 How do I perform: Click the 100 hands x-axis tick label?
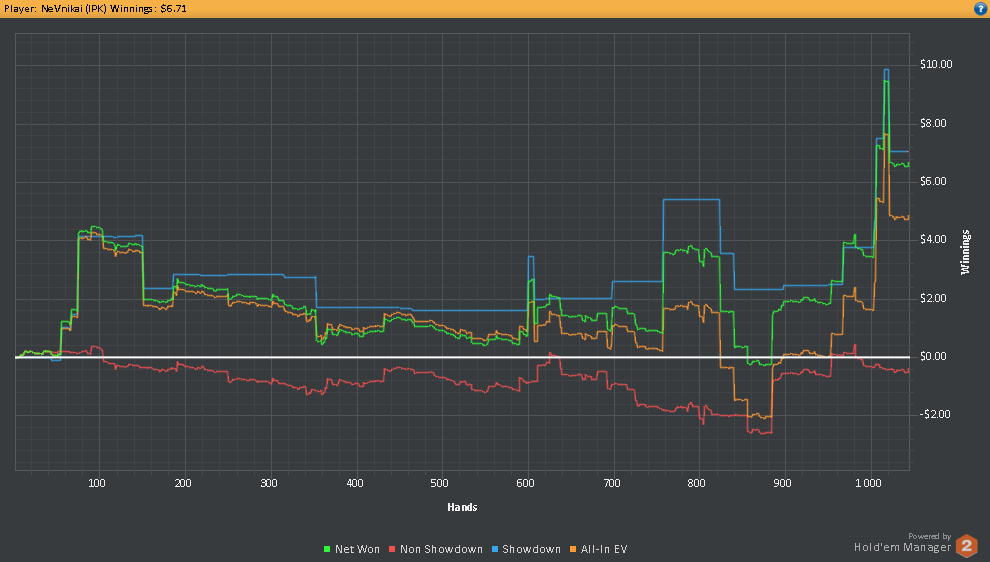(x=97, y=483)
